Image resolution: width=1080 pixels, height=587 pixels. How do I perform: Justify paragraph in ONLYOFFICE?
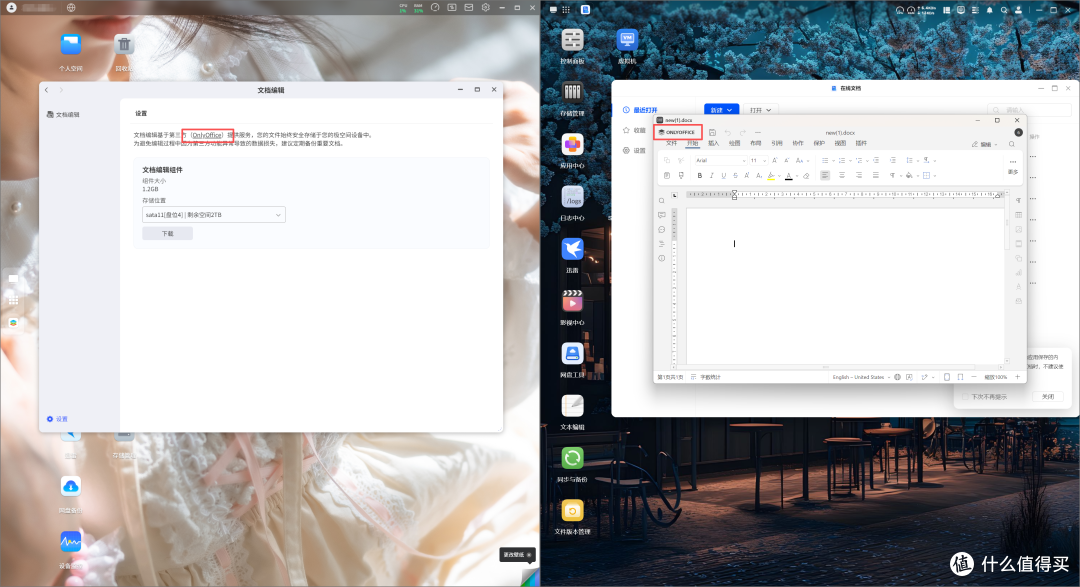coord(875,175)
